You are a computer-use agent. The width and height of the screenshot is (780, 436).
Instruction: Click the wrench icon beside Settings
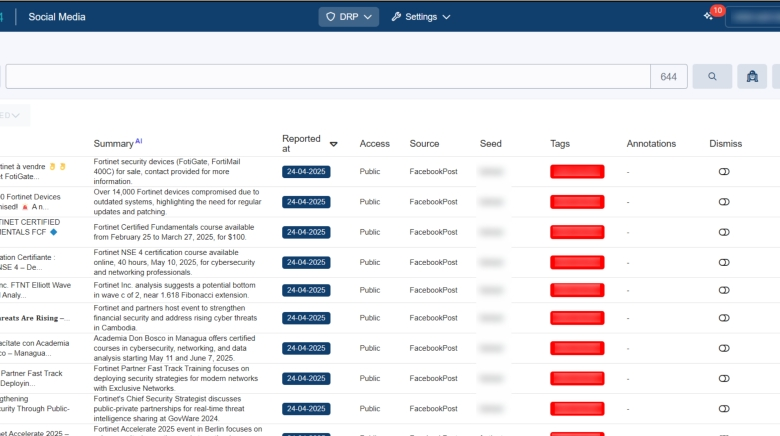coord(396,17)
